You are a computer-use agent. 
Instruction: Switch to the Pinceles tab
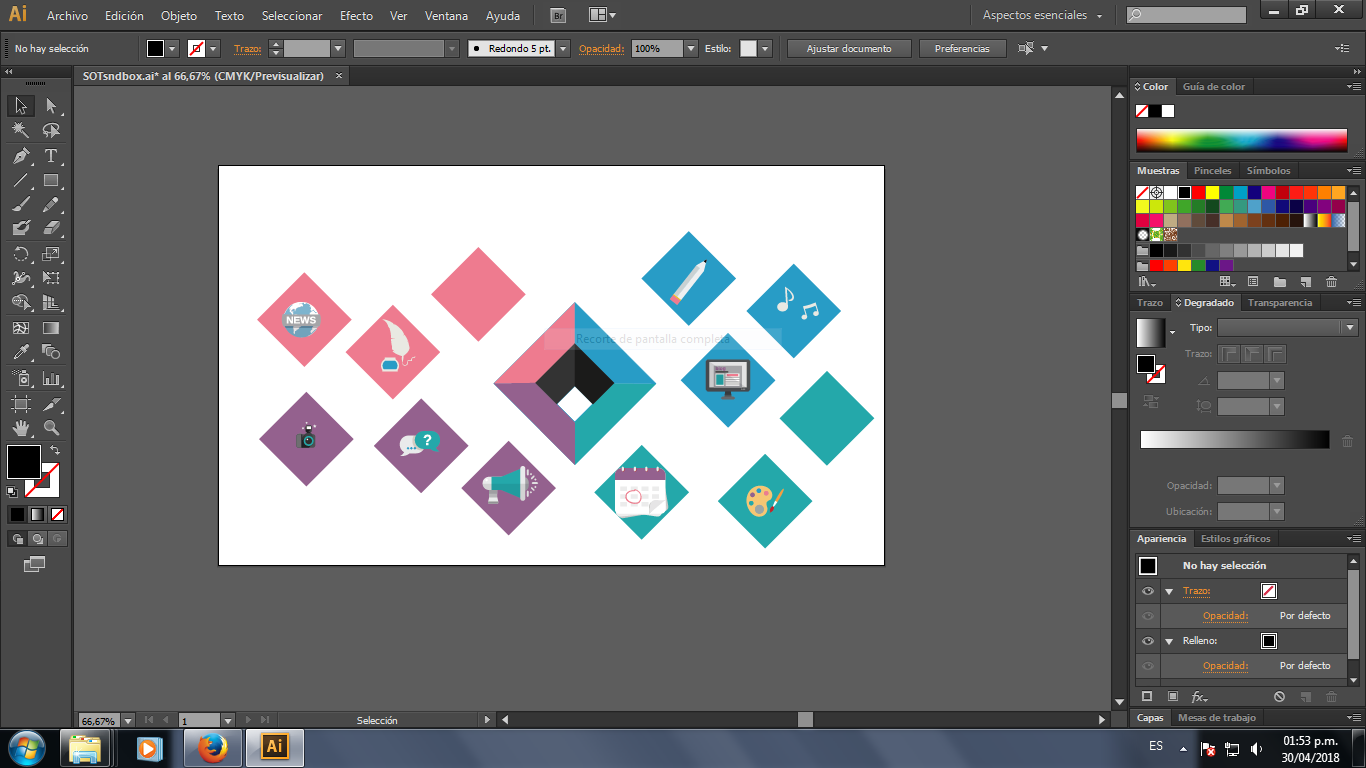(1213, 171)
